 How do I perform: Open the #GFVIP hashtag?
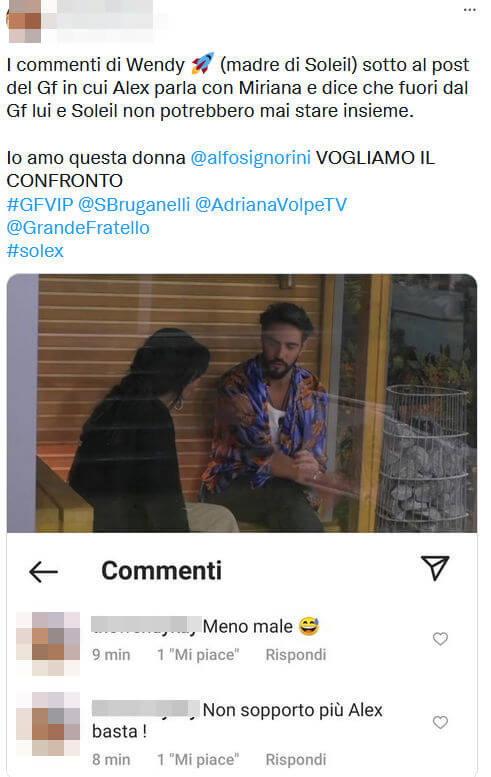pos(40,204)
